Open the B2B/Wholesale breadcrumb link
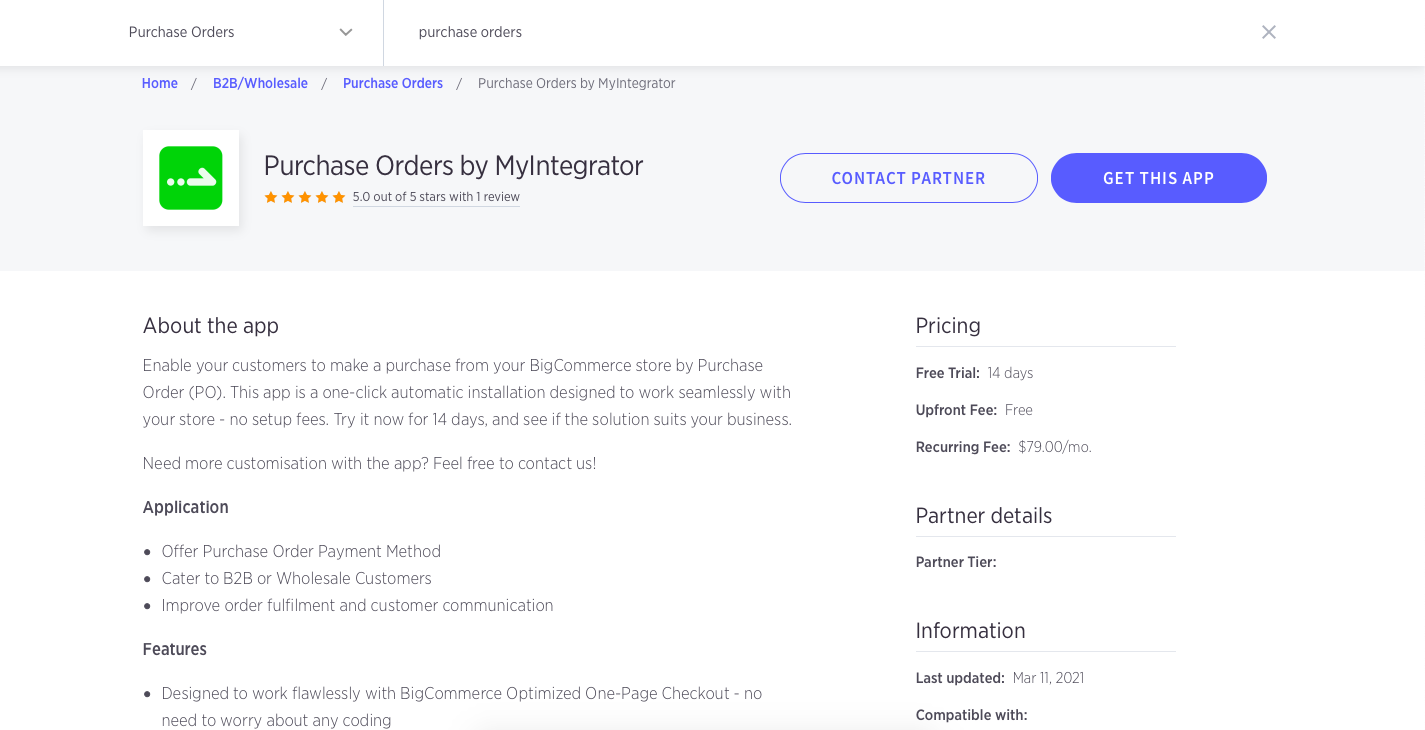1425x730 pixels. coord(260,84)
